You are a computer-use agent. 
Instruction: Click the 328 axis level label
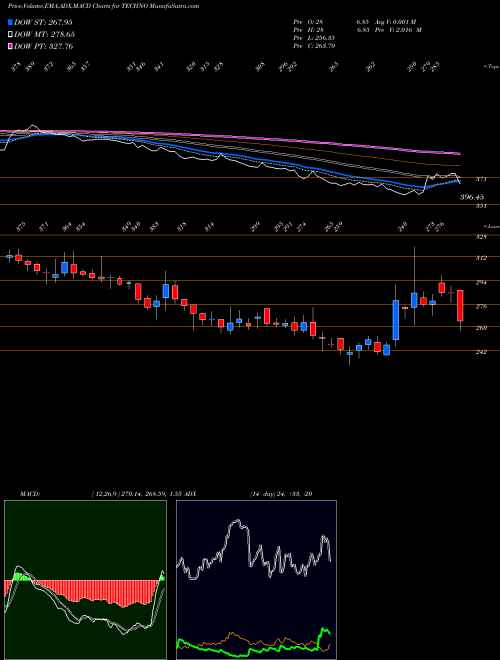(481, 237)
